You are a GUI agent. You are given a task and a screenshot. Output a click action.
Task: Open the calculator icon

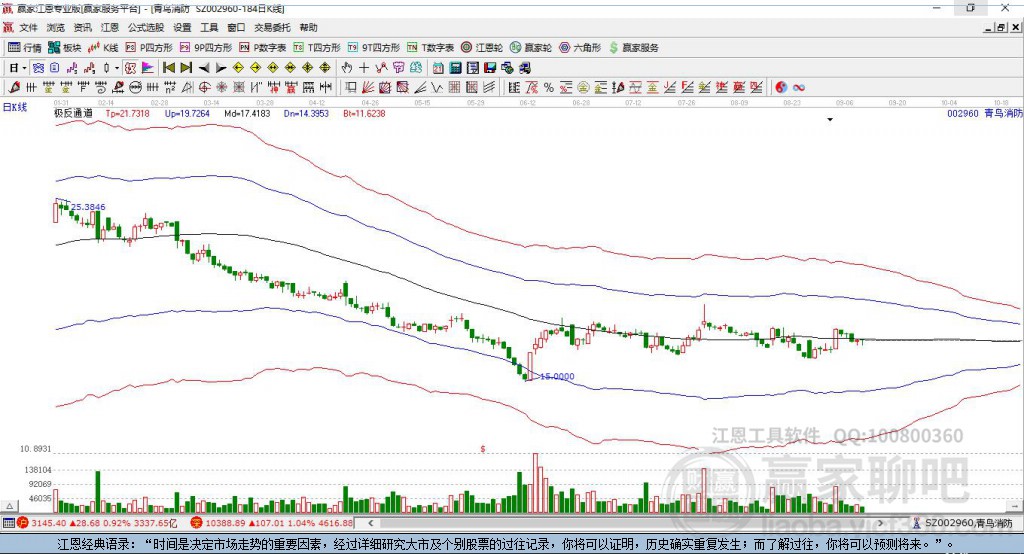456,68
